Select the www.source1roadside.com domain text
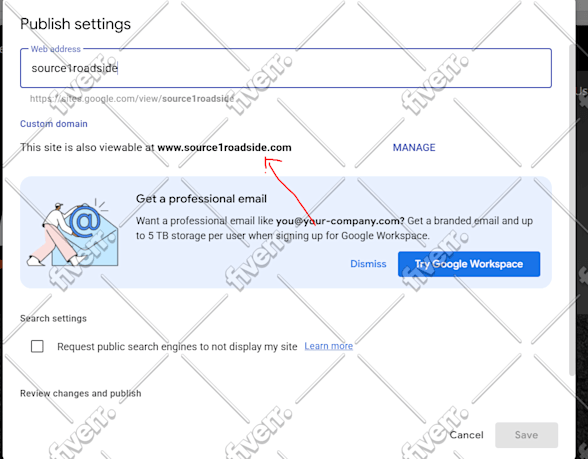 (224, 147)
